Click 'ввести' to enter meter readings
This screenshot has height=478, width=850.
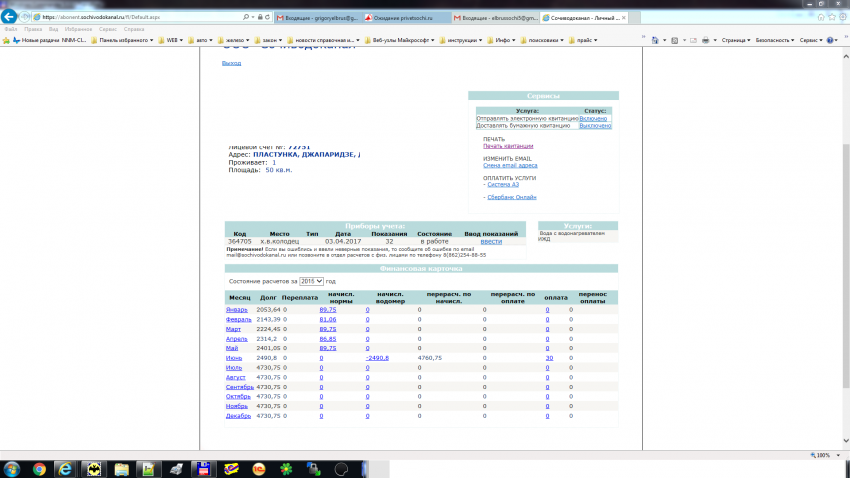pyautogui.click(x=491, y=241)
